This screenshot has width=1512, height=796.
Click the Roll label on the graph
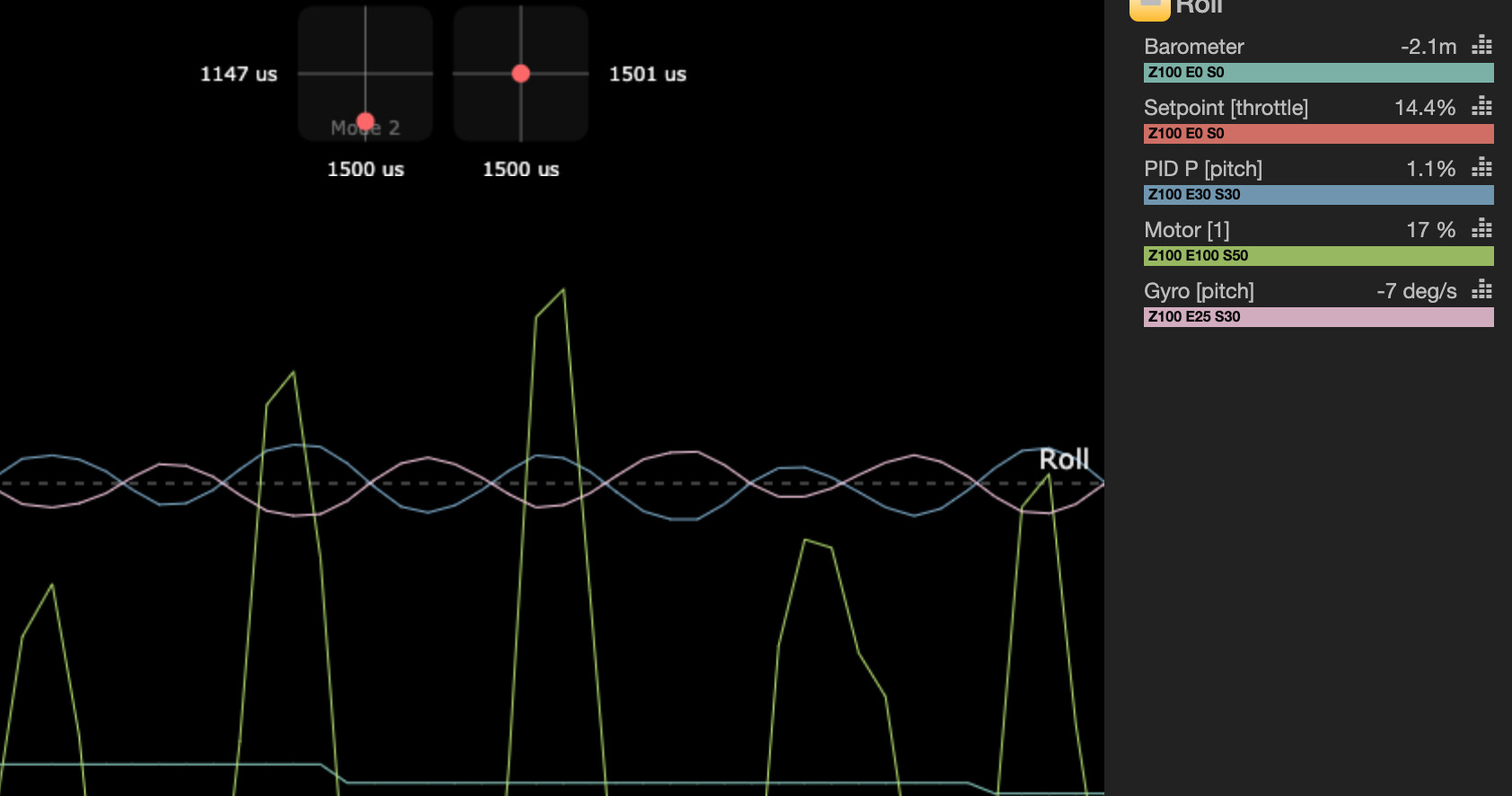coord(1064,459)
